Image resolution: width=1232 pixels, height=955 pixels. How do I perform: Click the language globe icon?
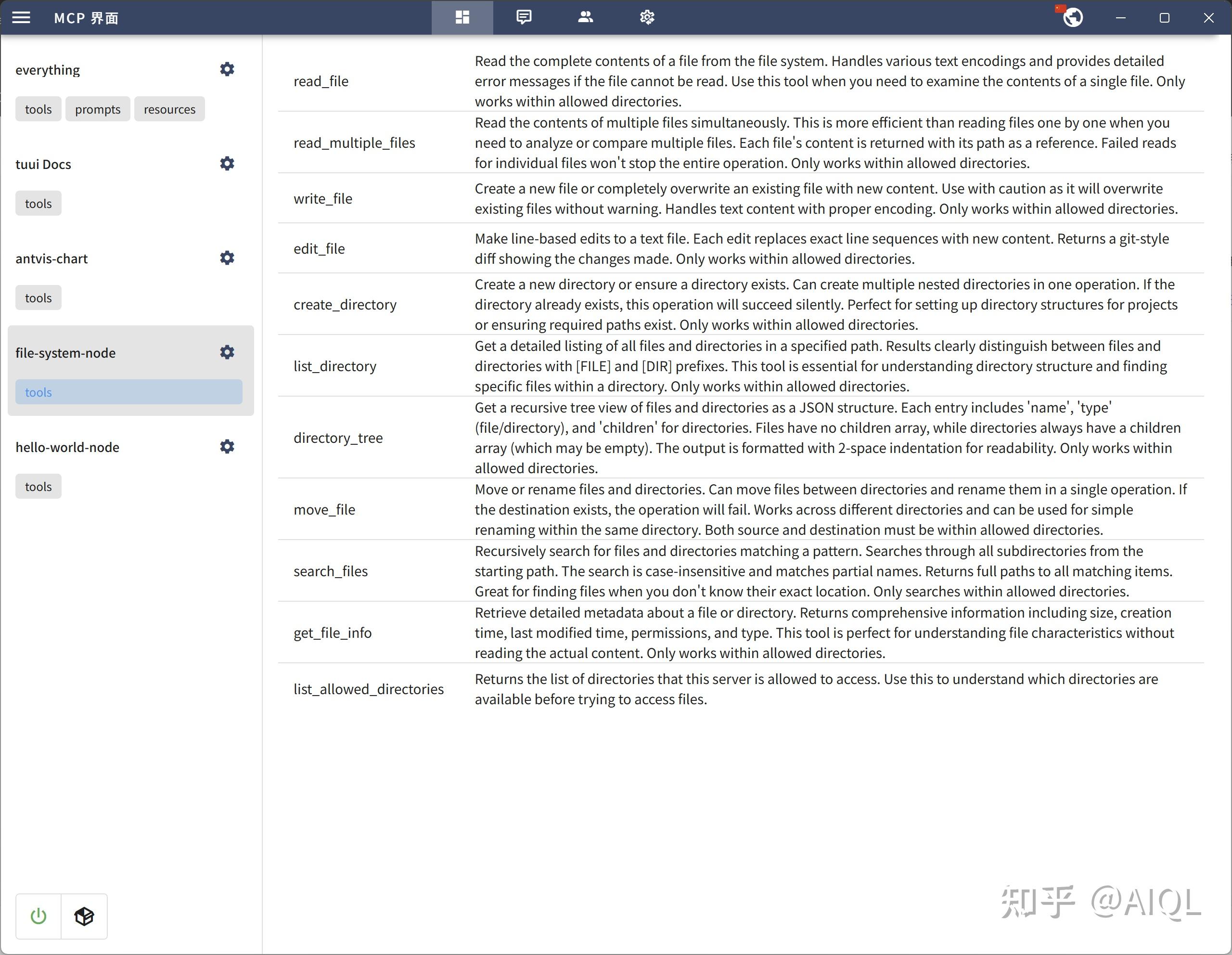(x=1072, y=17)
